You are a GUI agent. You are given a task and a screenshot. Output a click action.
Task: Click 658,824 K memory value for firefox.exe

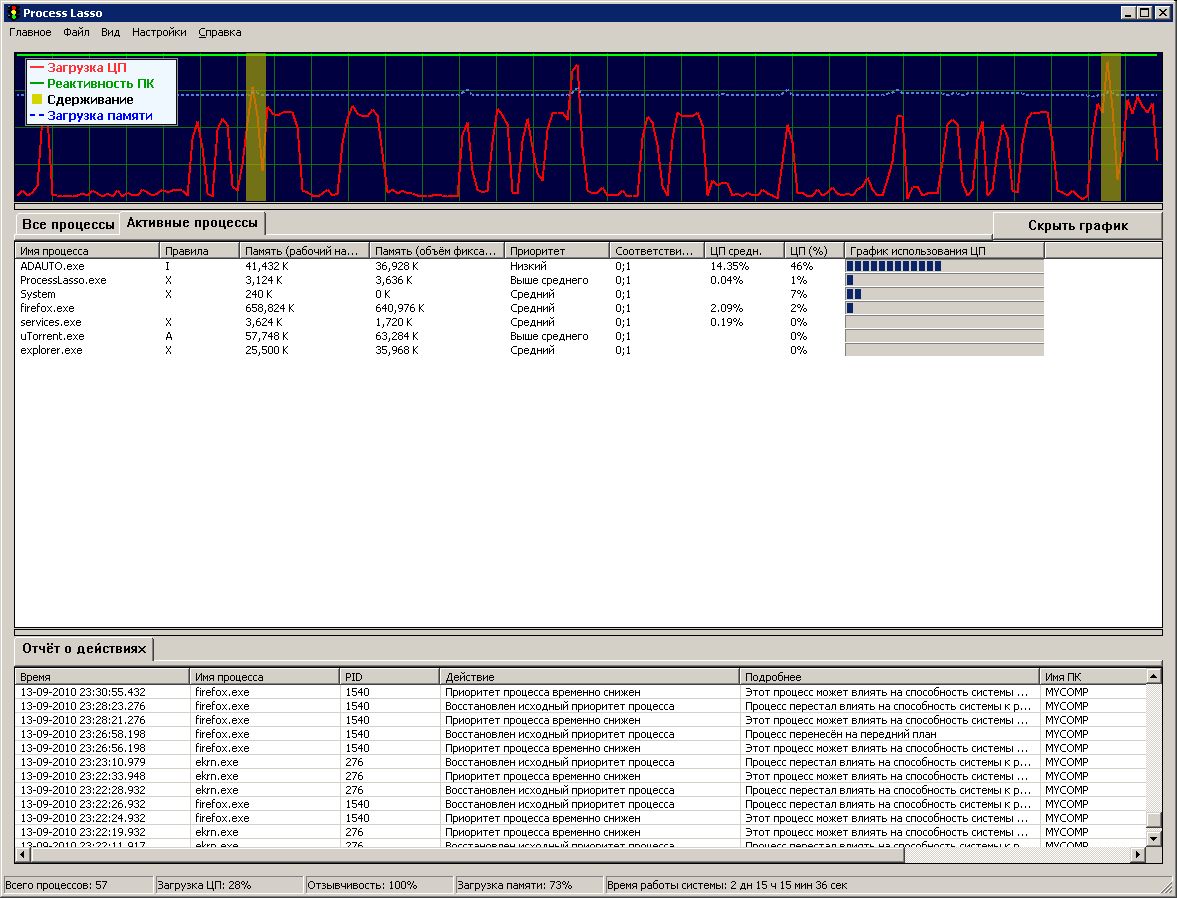click(269, 308)
